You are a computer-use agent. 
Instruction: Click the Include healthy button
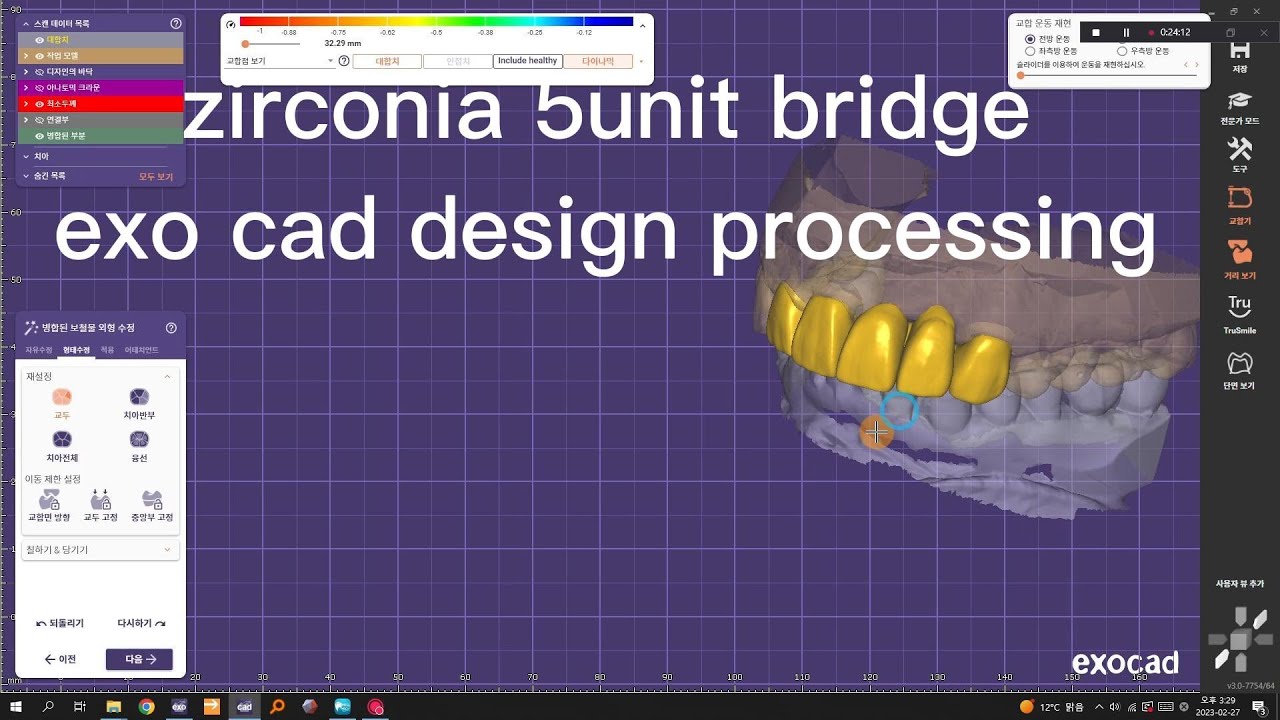coord(528,61)
